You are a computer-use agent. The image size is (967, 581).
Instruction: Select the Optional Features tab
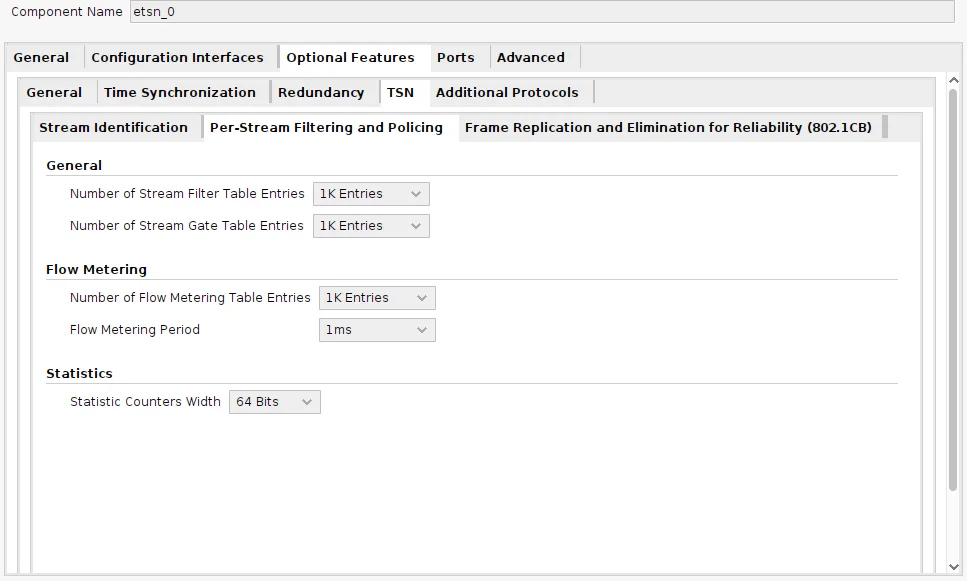[x=350, y=57]
